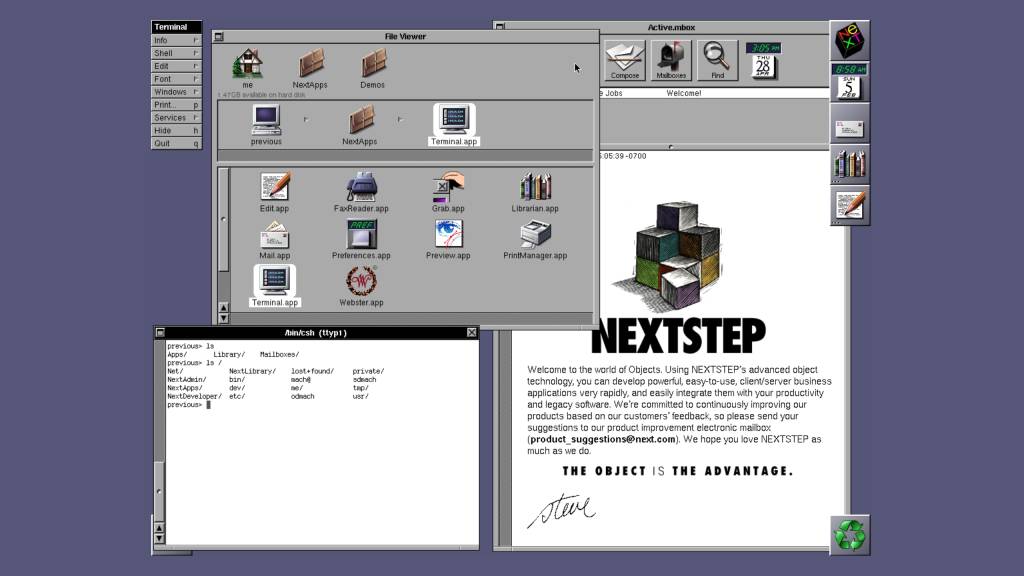1024x576 pixels.
Task: Open PrintManager.app printer icon
Action: (536, 239)
